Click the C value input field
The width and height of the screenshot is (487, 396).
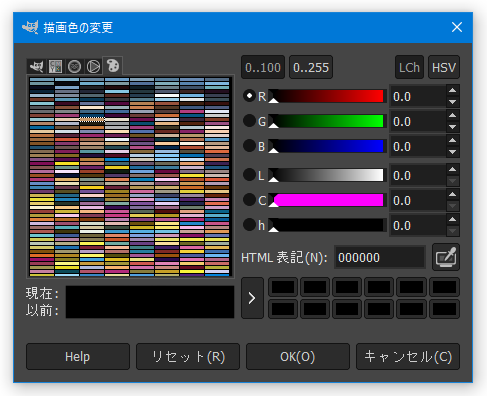coord(418,200)
